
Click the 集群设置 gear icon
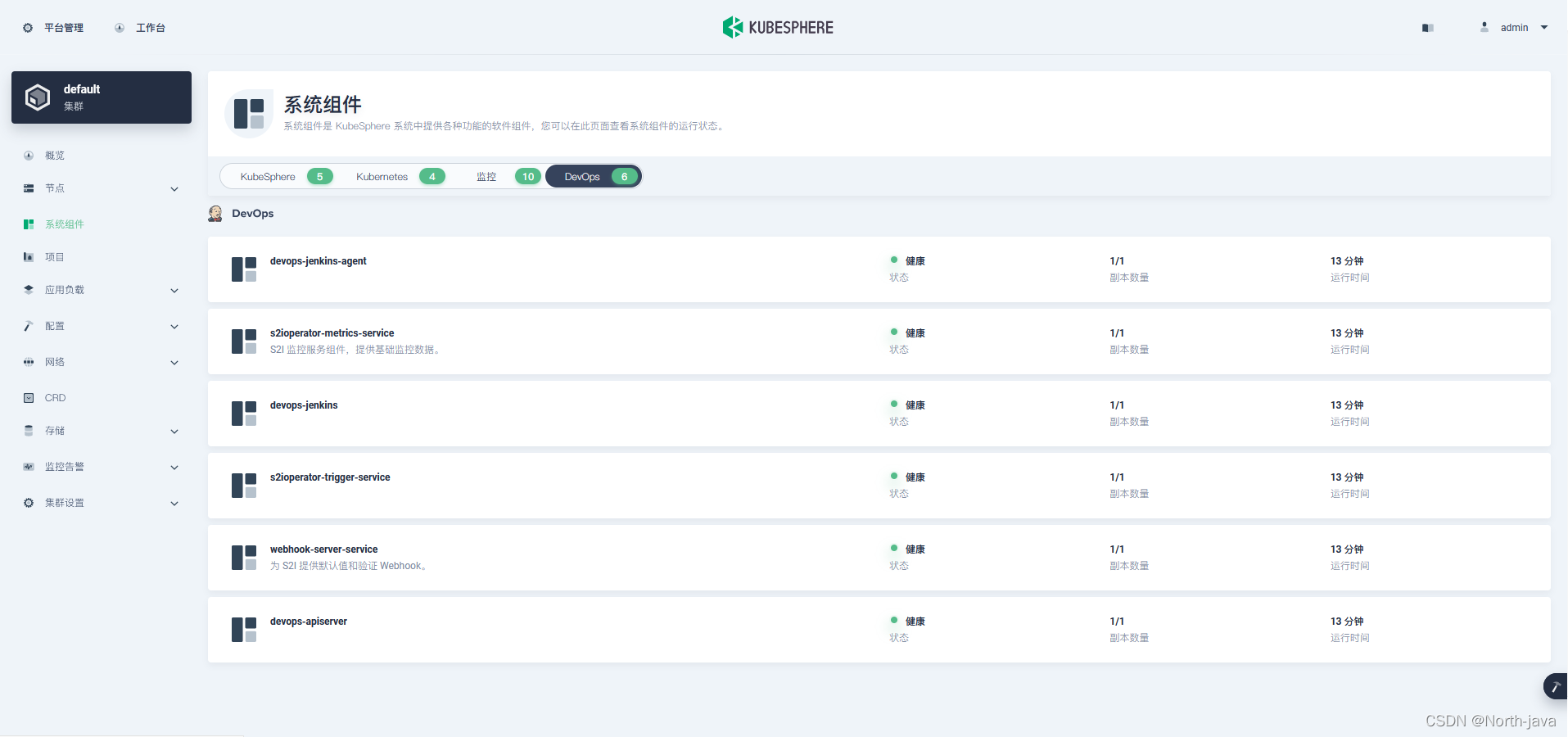(29, 503)
